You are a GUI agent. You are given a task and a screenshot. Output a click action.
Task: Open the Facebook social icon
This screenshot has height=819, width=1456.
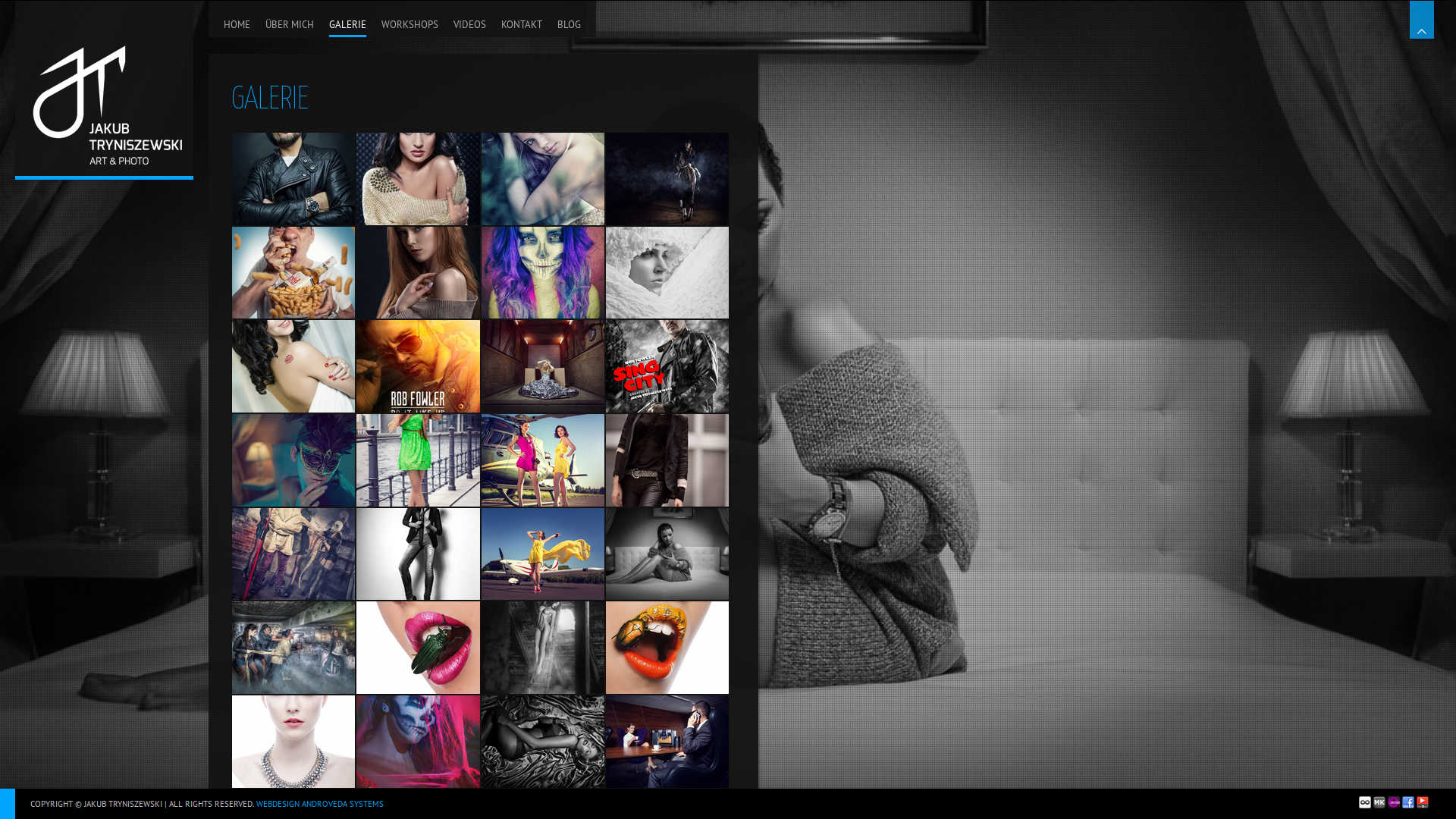point(1408,802)
